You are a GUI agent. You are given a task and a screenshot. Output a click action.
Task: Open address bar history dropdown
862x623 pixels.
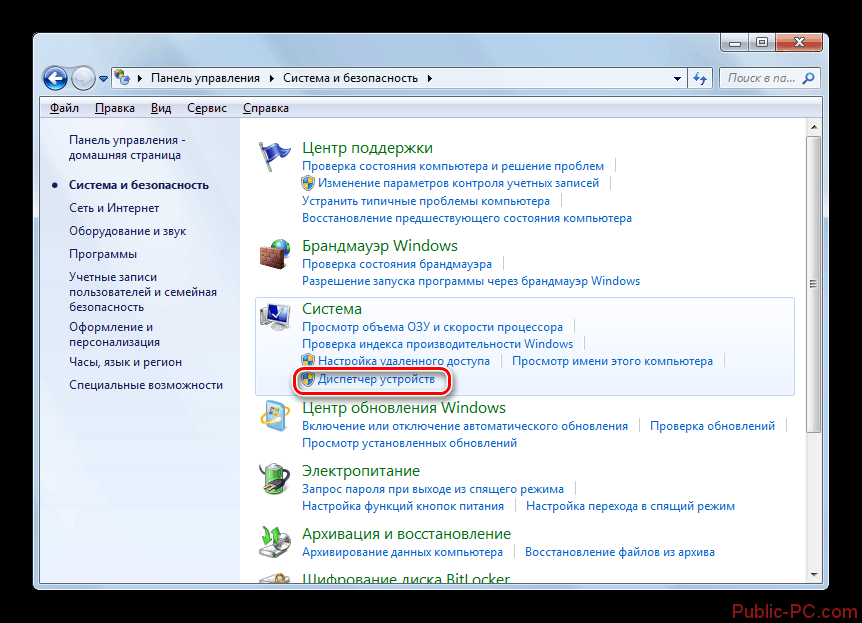[x=677, y=79]
